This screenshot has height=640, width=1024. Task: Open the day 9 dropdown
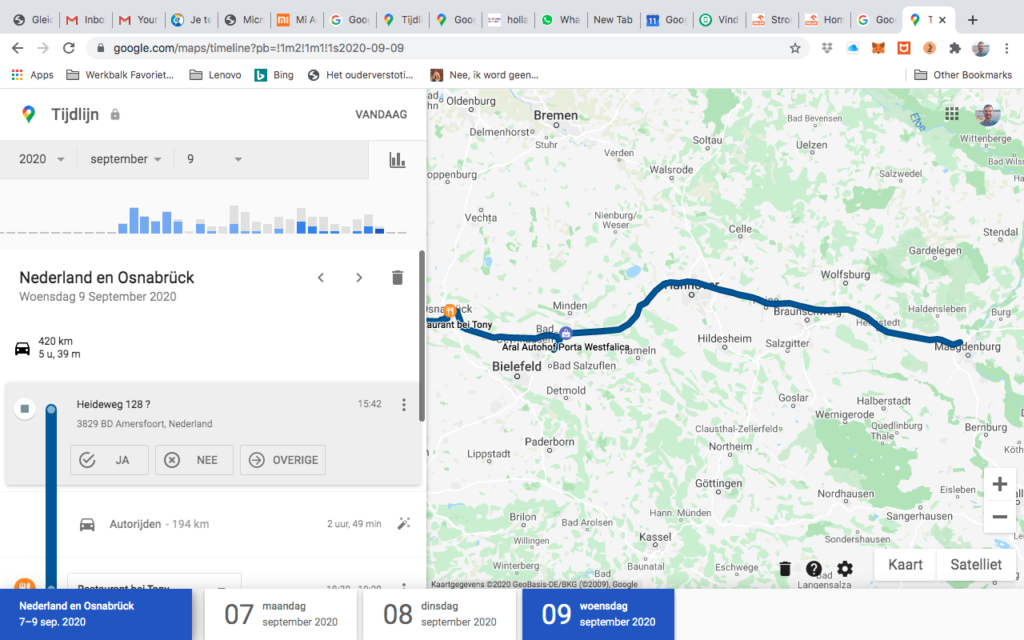(x=214, y=159)
